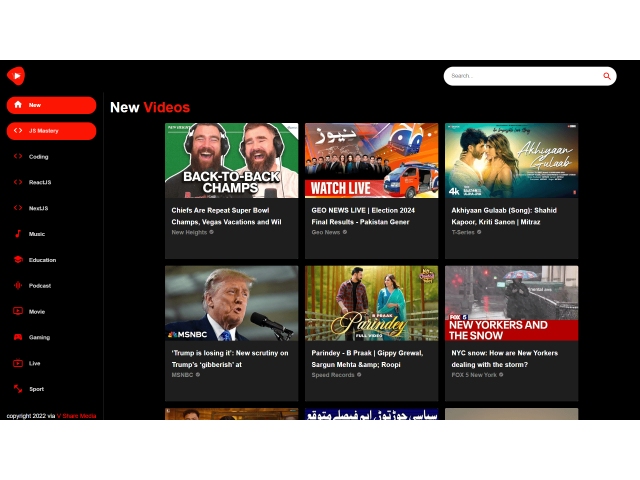Screen dimensions: 640x480
Task: Click the Podcast waveform icon
Action: pos(18,286)
